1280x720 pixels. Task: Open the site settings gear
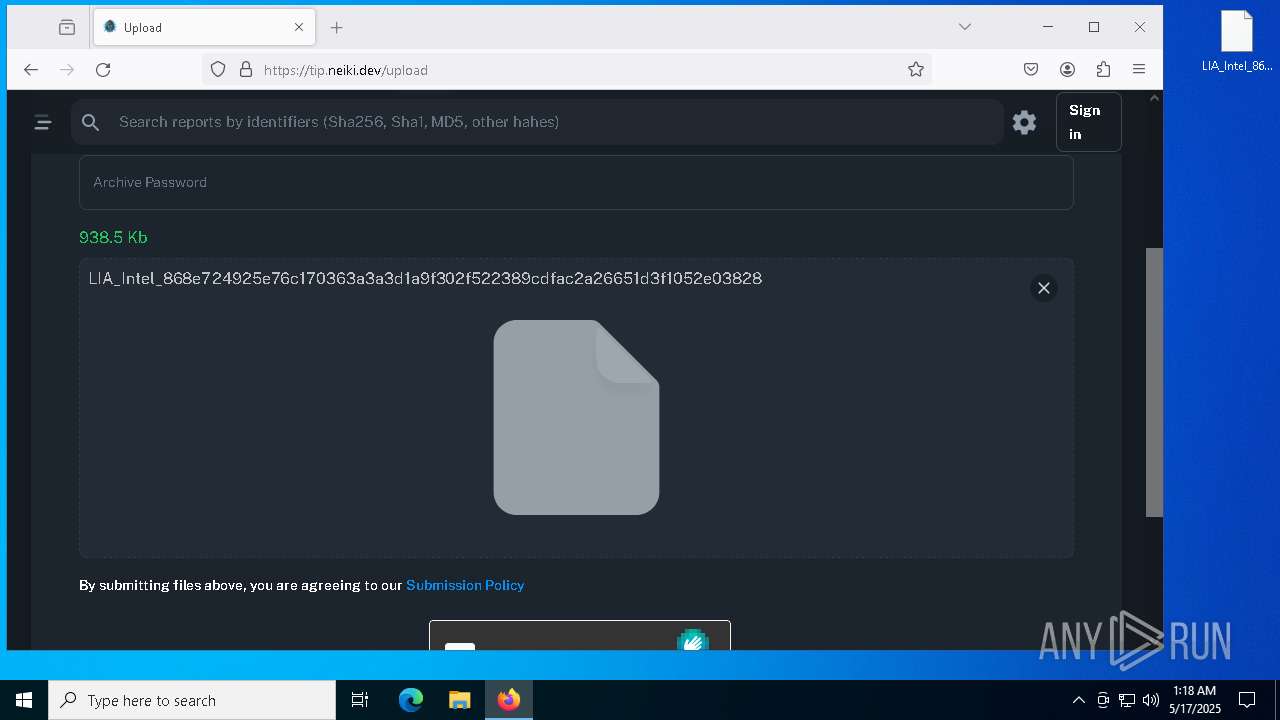tap(1024, 122)
